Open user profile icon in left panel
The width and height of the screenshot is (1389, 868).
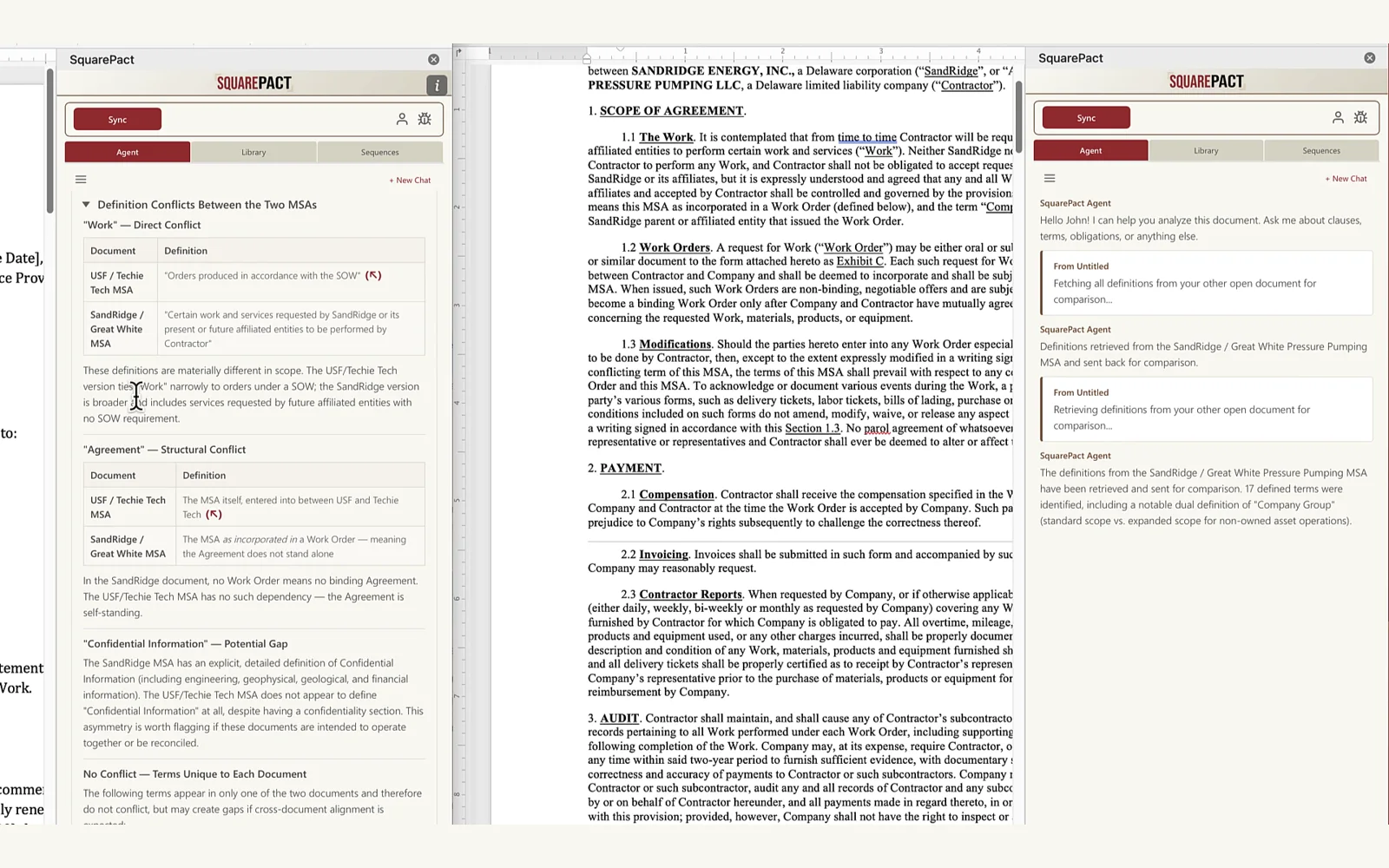coord(402,119)
